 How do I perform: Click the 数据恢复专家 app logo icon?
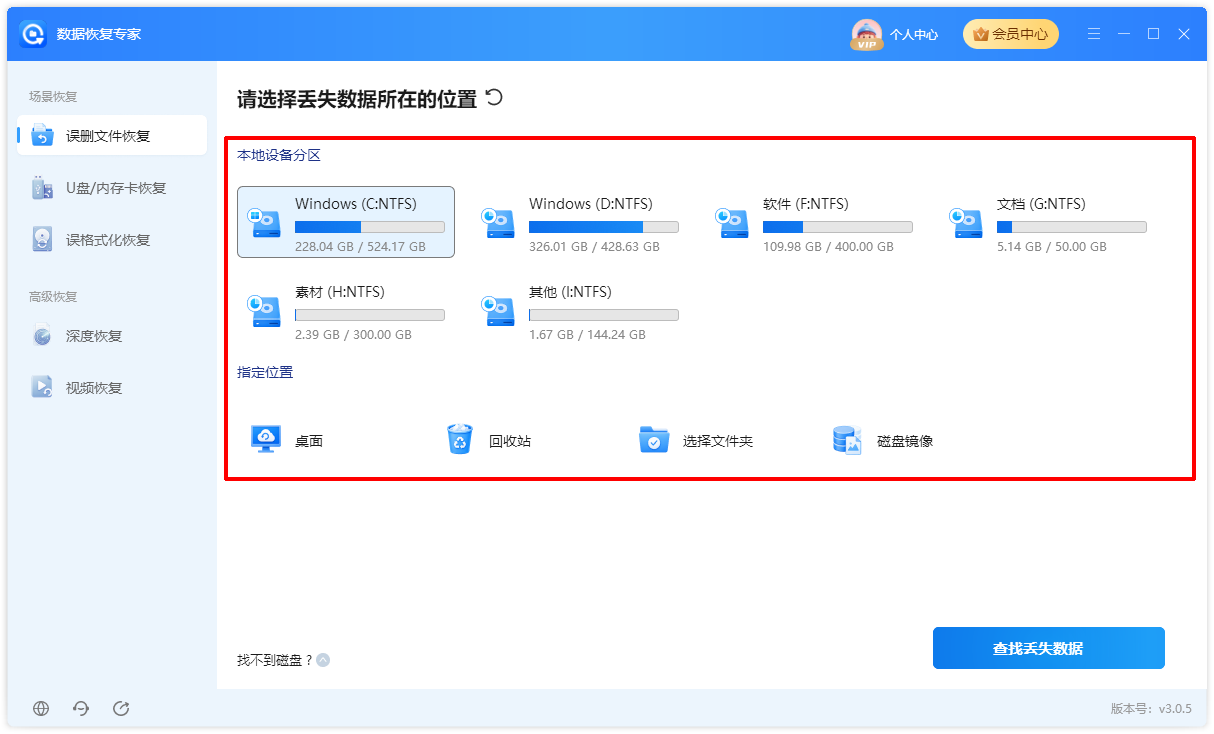pyautogui.click(x=34, y=34)
